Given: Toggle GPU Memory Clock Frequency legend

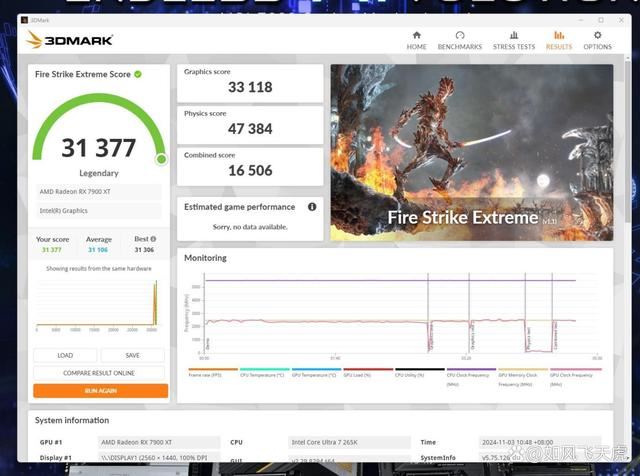Looking at the screenshot, I should pyautogui.click(x=523, y=377).
